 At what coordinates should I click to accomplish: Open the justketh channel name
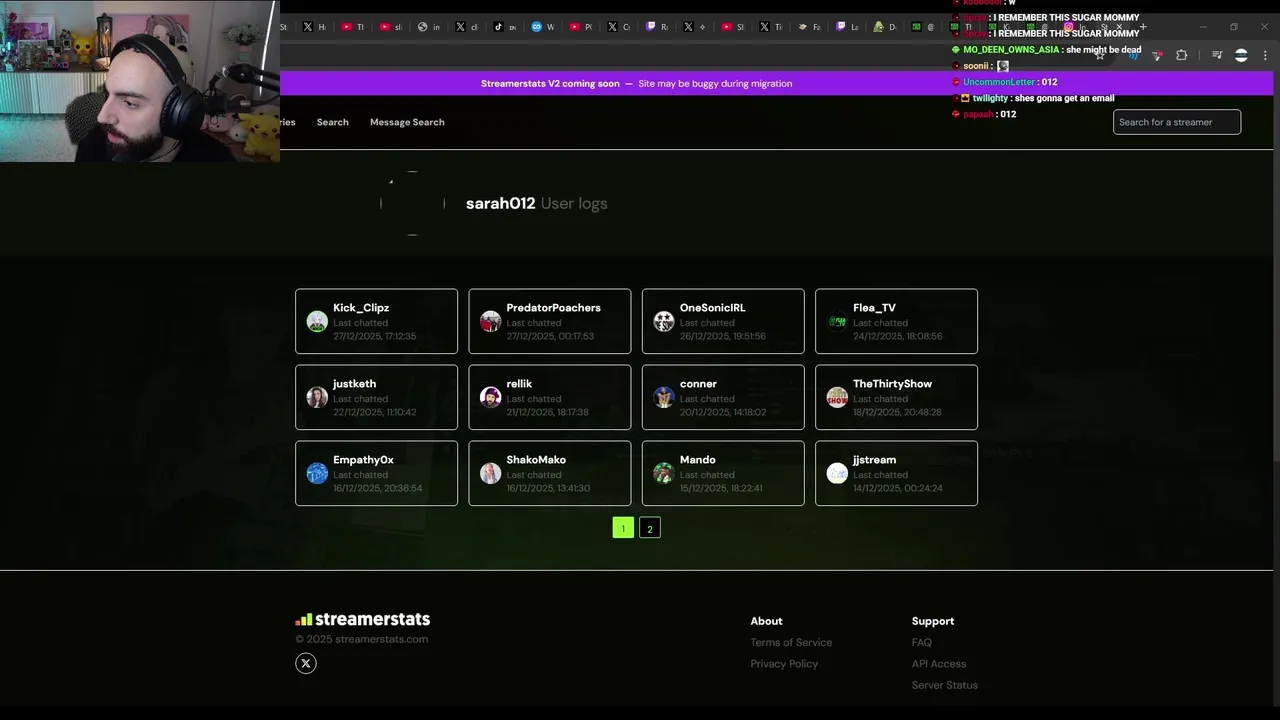(x=355, y=384)
